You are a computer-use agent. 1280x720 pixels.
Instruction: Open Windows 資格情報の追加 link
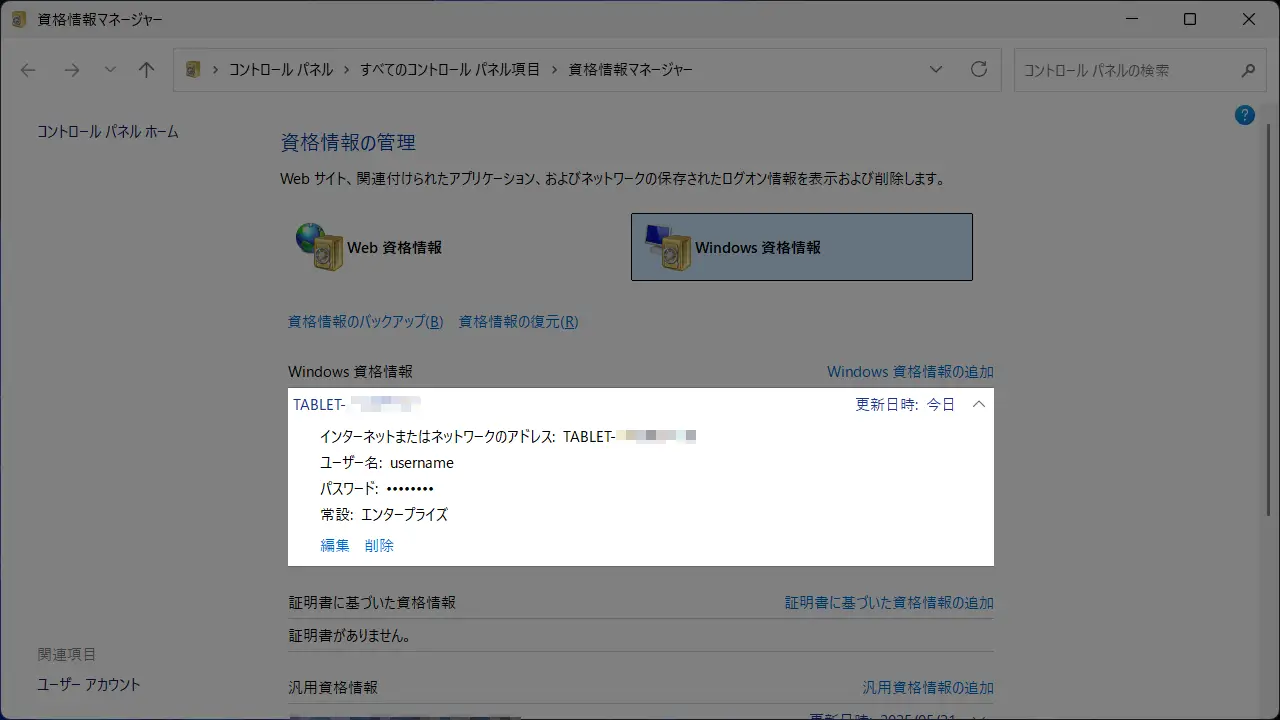(x=909, y=372)
